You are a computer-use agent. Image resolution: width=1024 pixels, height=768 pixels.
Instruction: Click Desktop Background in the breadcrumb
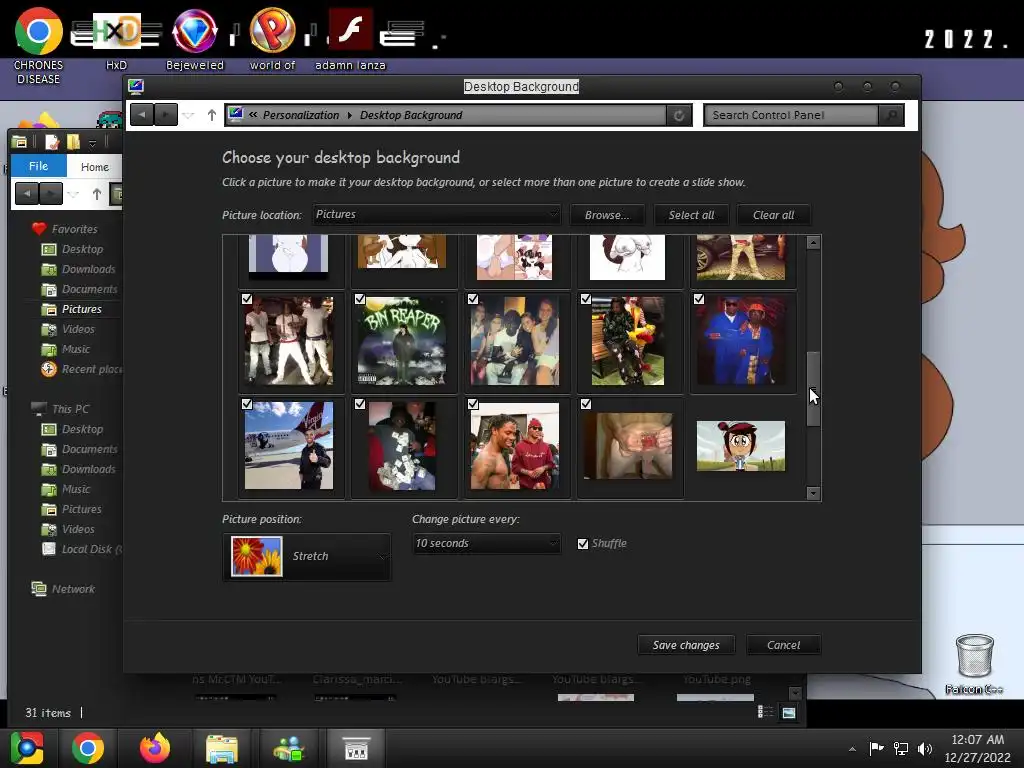tap(411, 115)
